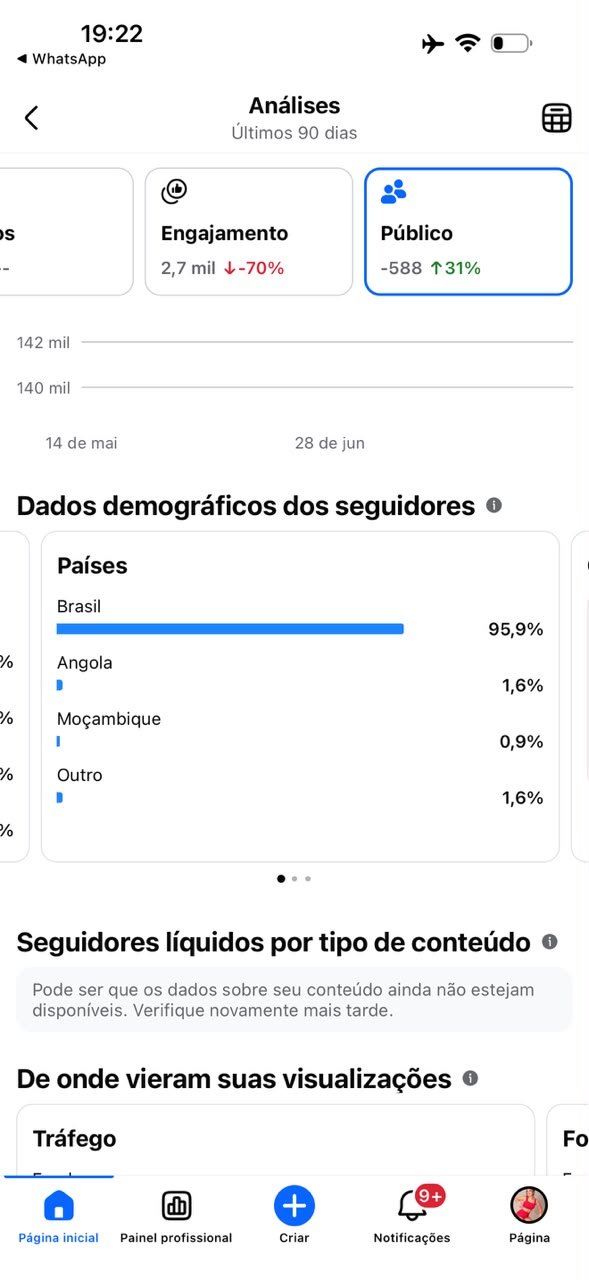The height and width of the screenshot is (1280, 589).
Task: Tap the Painel profissional chart icon
Action: 176,1206
